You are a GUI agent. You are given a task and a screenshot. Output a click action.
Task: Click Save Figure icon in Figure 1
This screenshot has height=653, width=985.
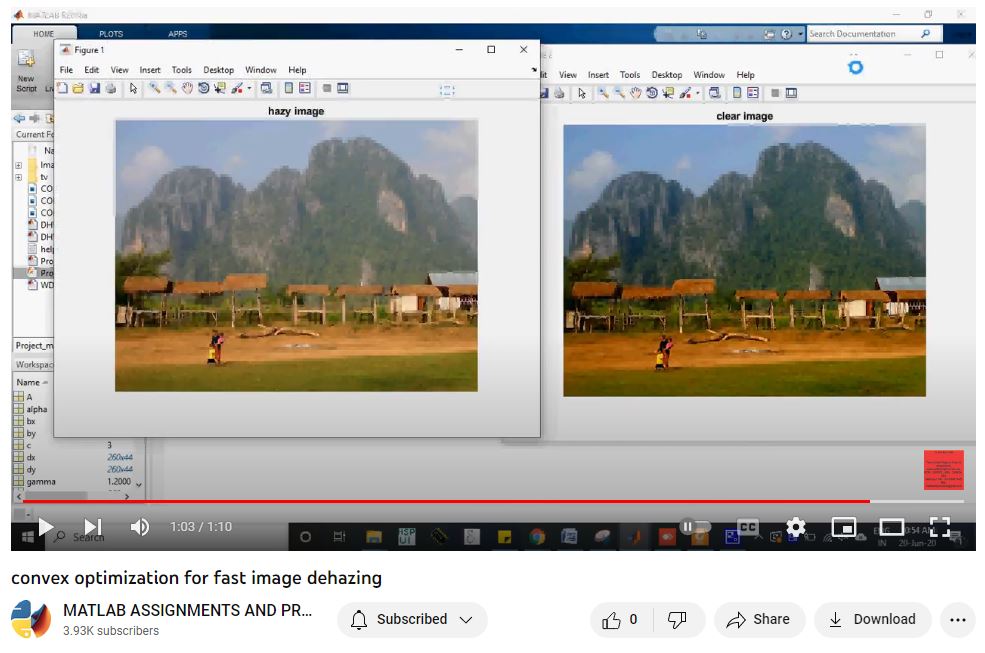(94, 89)
